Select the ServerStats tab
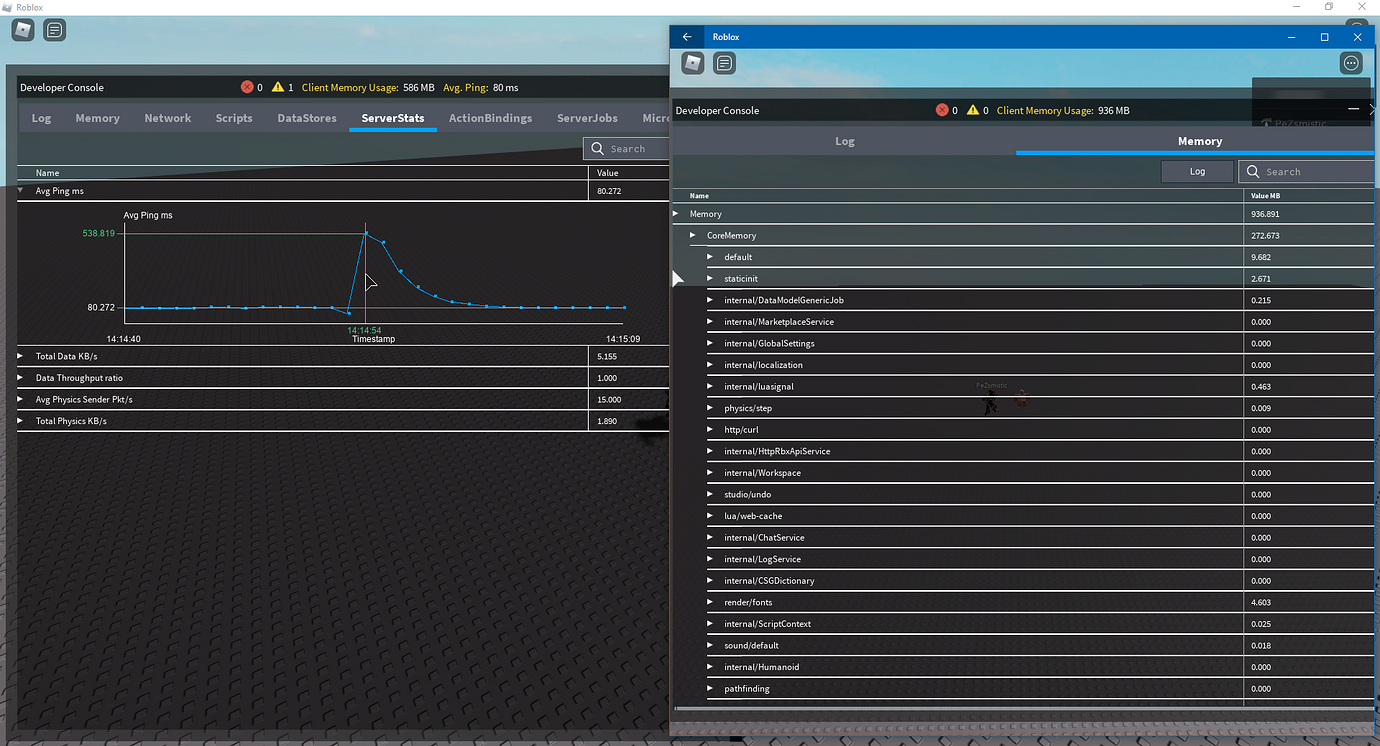 click(x=393, y=118)
